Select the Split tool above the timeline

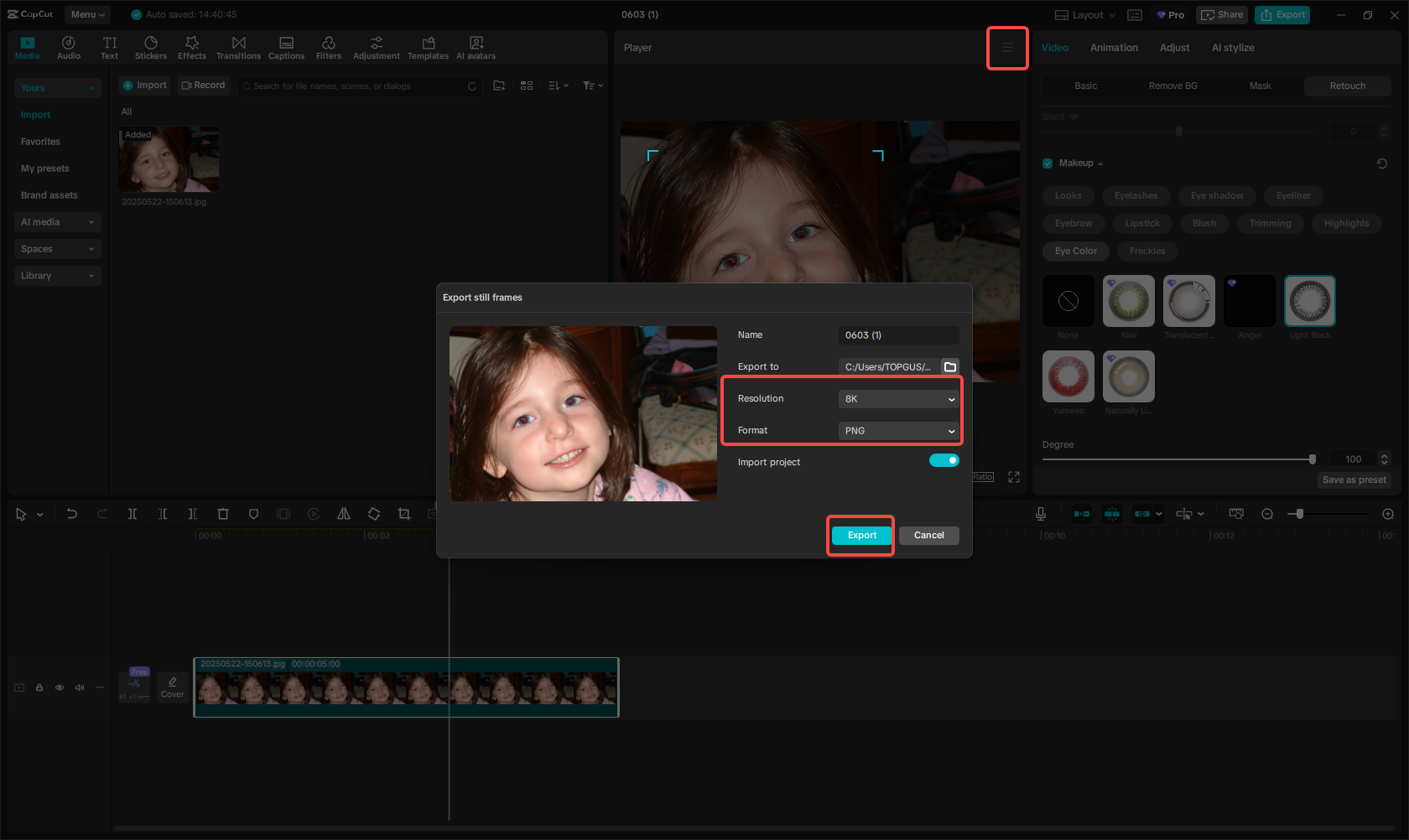click(x=133, y=514)
